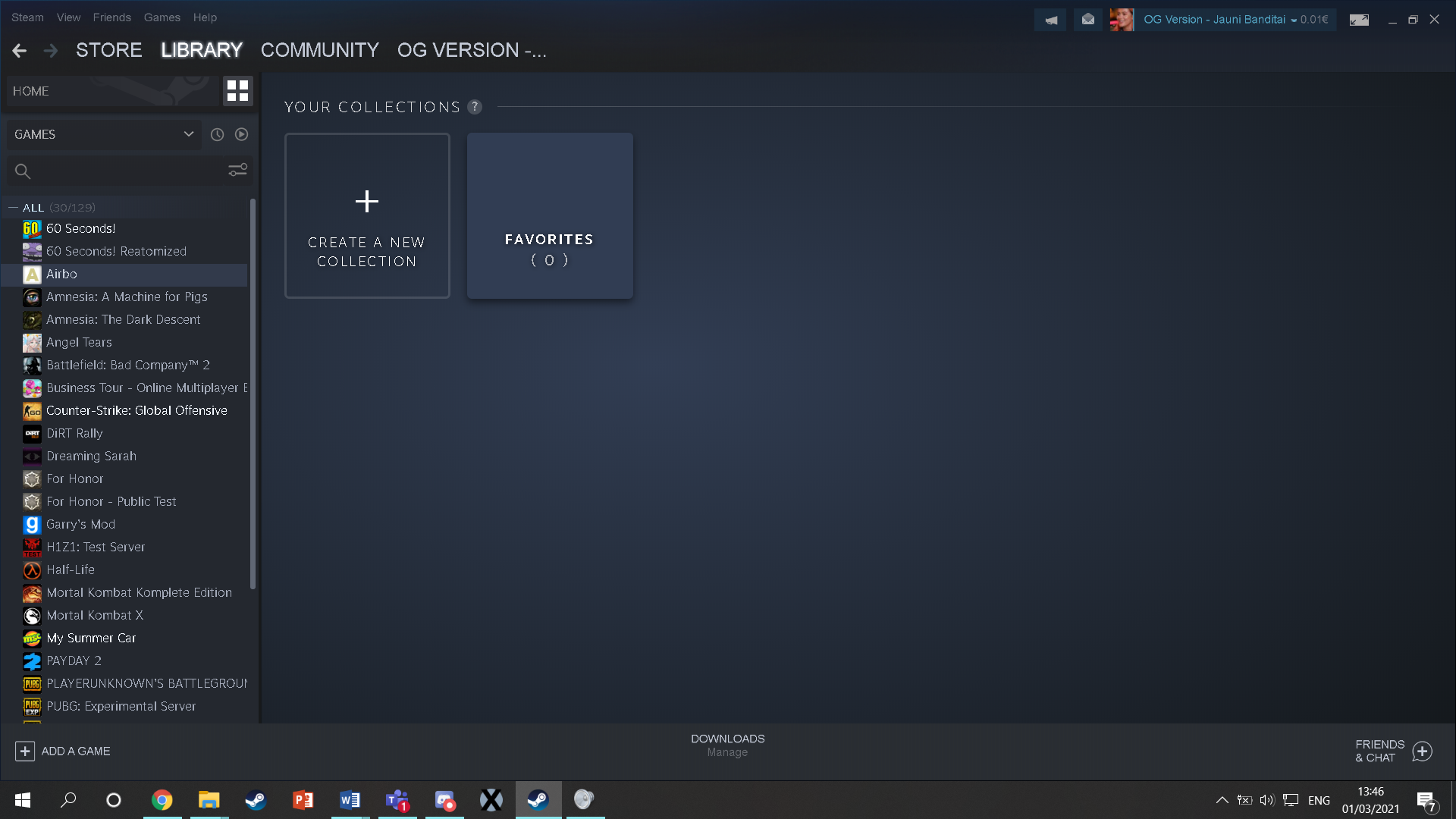
Task: Open the Help menu
Action: [x=205, y=17]
